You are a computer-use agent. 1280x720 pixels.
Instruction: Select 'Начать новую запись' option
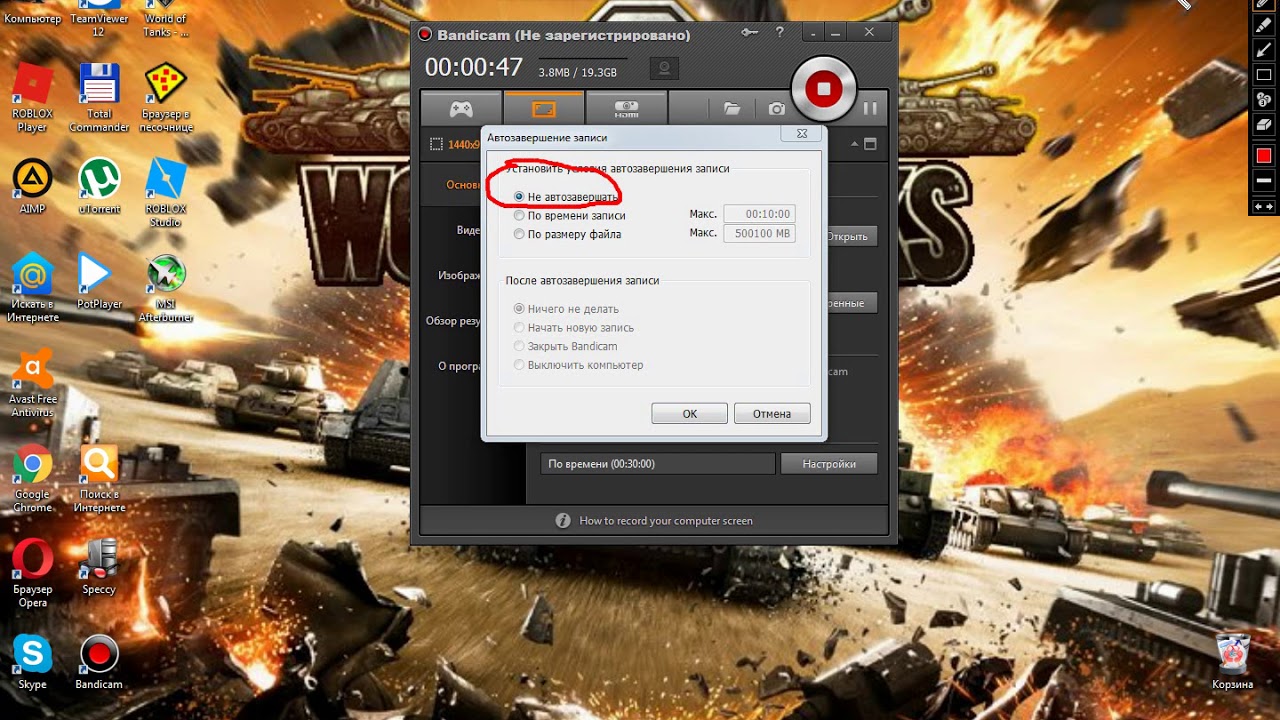(x=519, y=328)
